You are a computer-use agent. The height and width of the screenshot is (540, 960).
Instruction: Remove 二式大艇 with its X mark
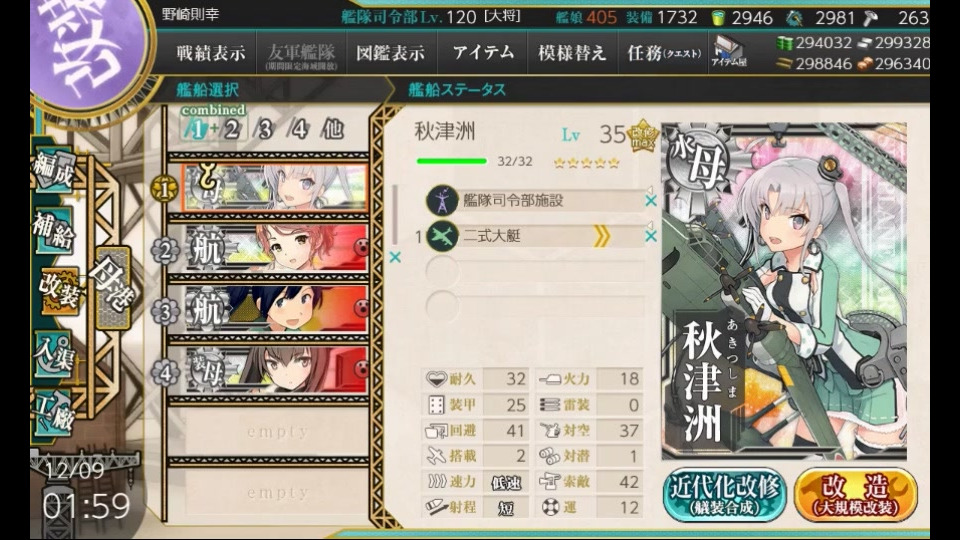pos(651,236)
